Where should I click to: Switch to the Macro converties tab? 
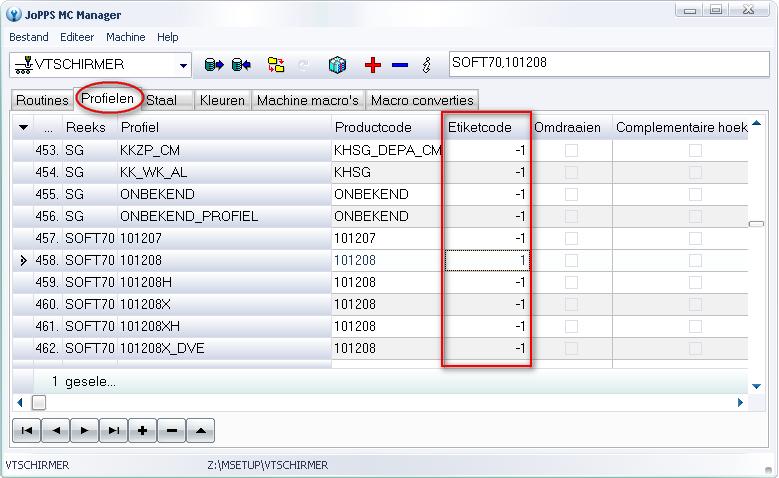422,100
